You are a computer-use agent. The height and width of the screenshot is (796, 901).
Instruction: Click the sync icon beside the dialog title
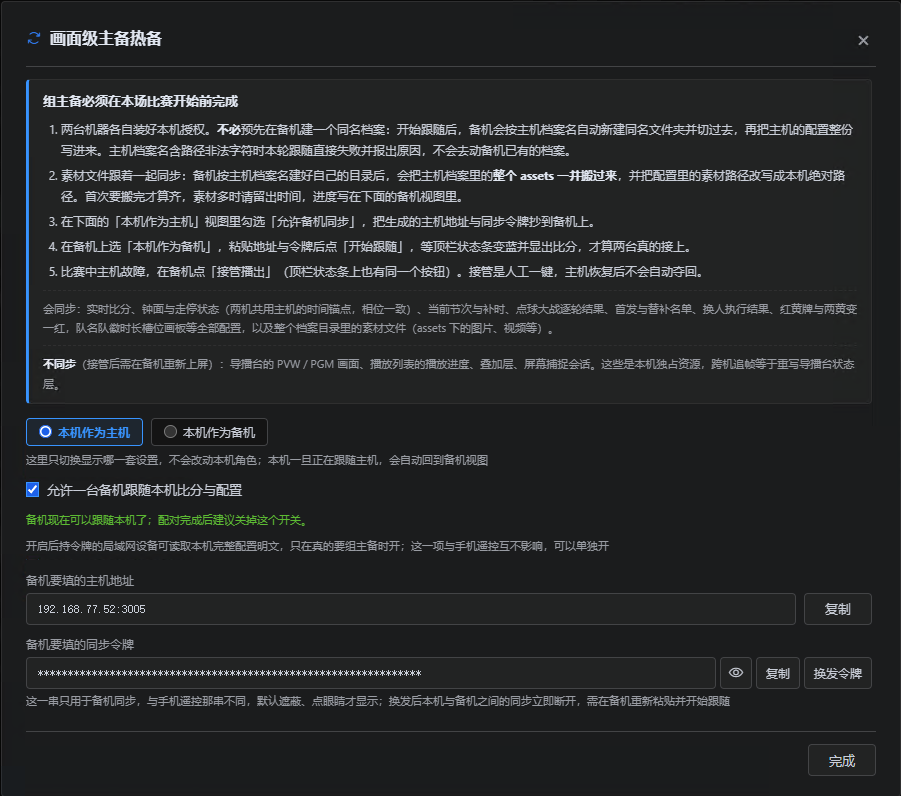(x=34, y=39)
